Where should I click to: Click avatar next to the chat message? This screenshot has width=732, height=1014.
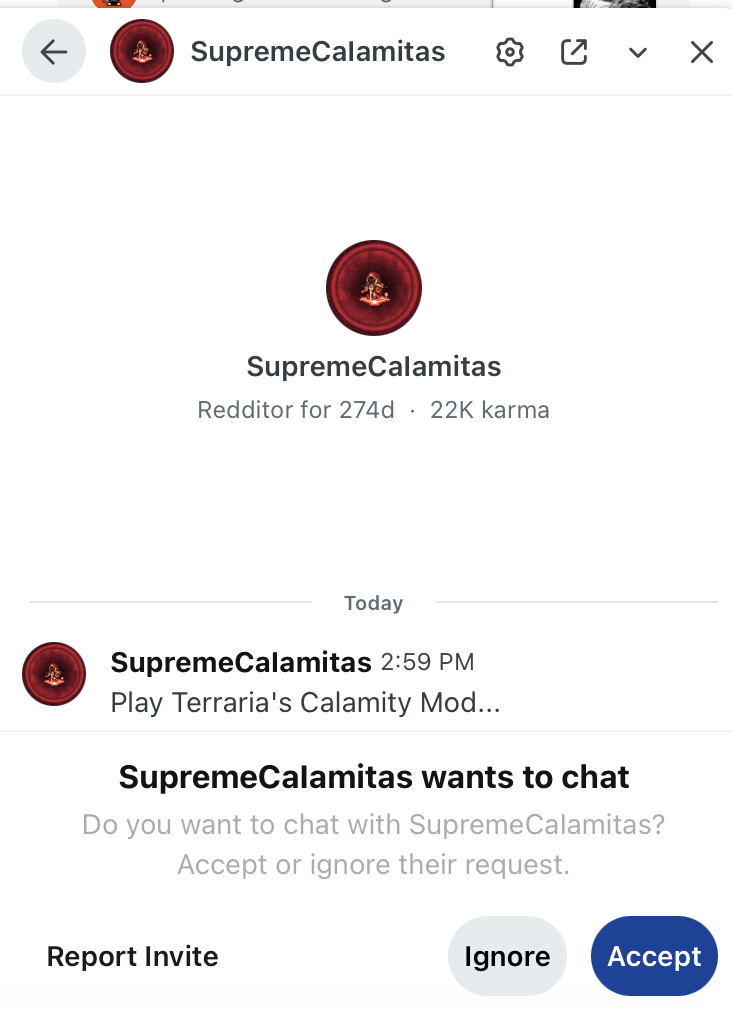click(54, 674)
